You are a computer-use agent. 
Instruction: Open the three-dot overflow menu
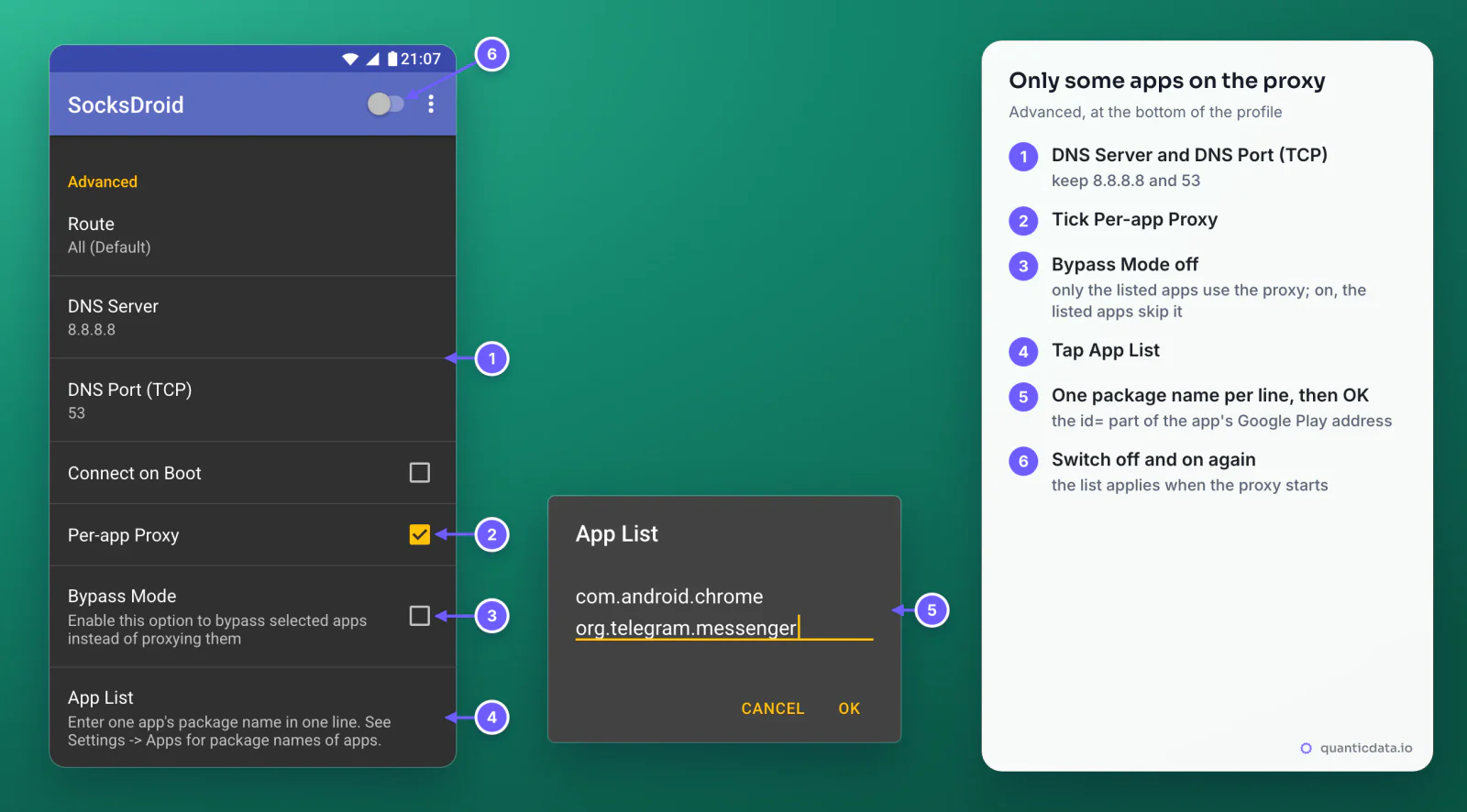tap(431, 104)
